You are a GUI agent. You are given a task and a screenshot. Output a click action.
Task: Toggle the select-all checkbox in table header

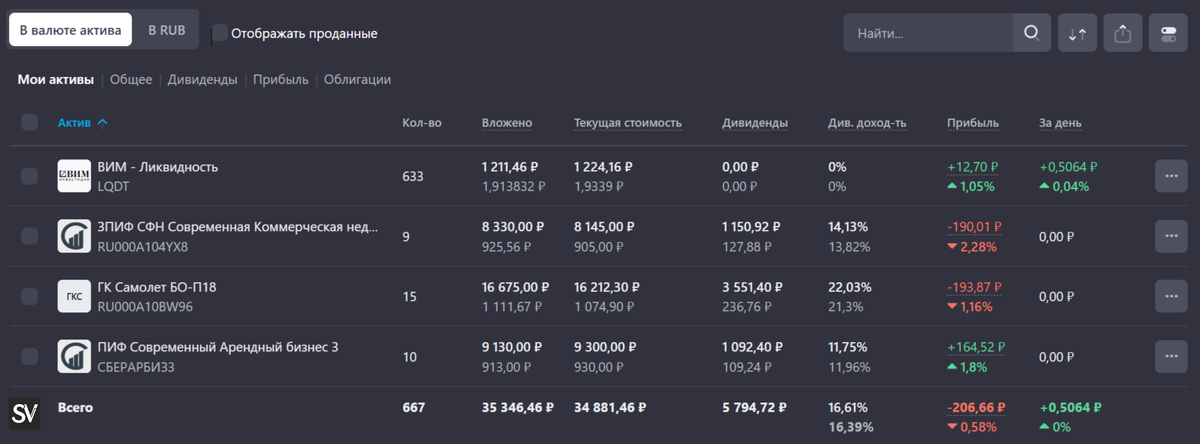(x=30, y=123)
